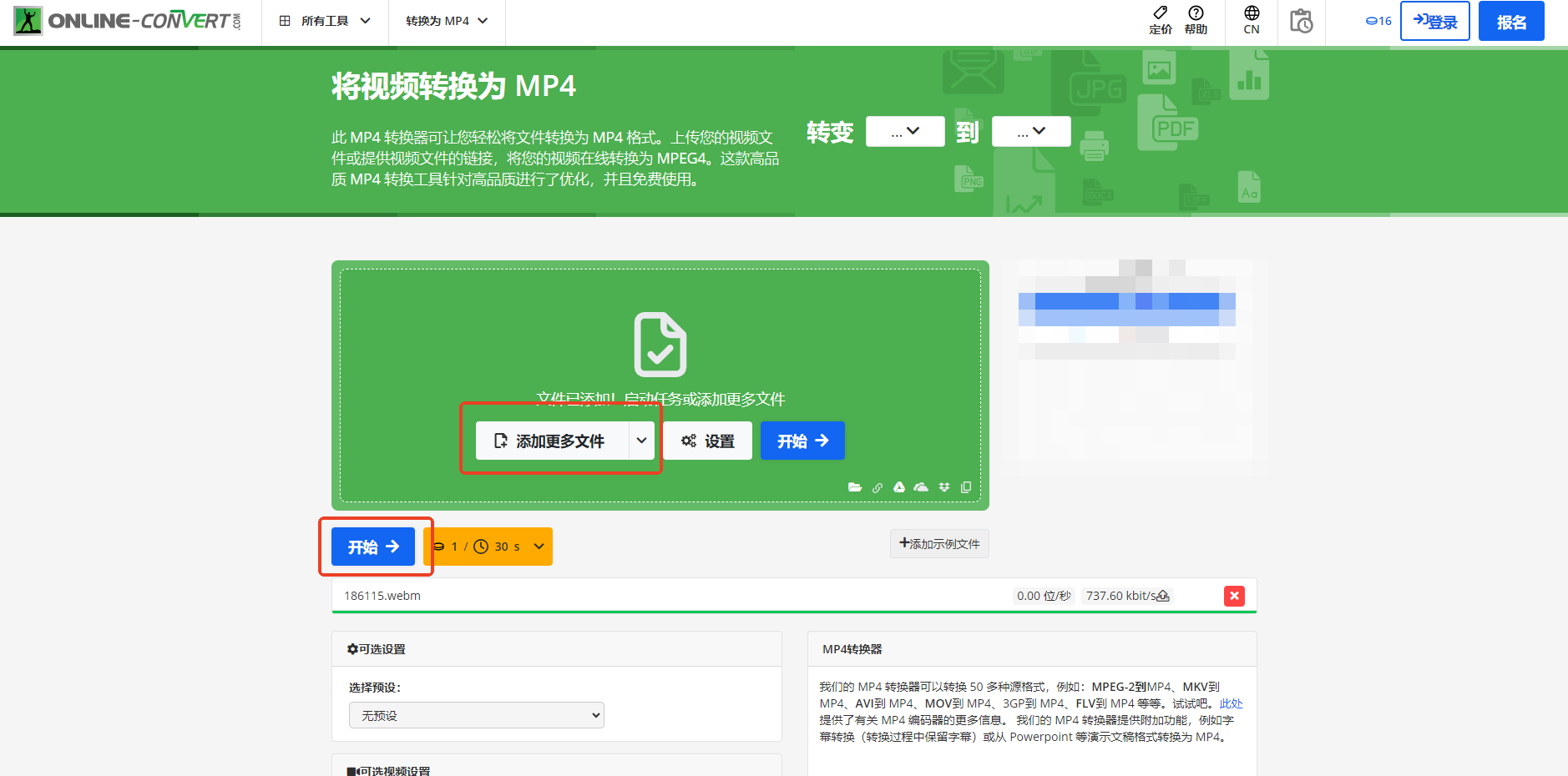Start conversion with the 开始 button
The height and width of the screenshot is (776, 1568).
[372, 547]
